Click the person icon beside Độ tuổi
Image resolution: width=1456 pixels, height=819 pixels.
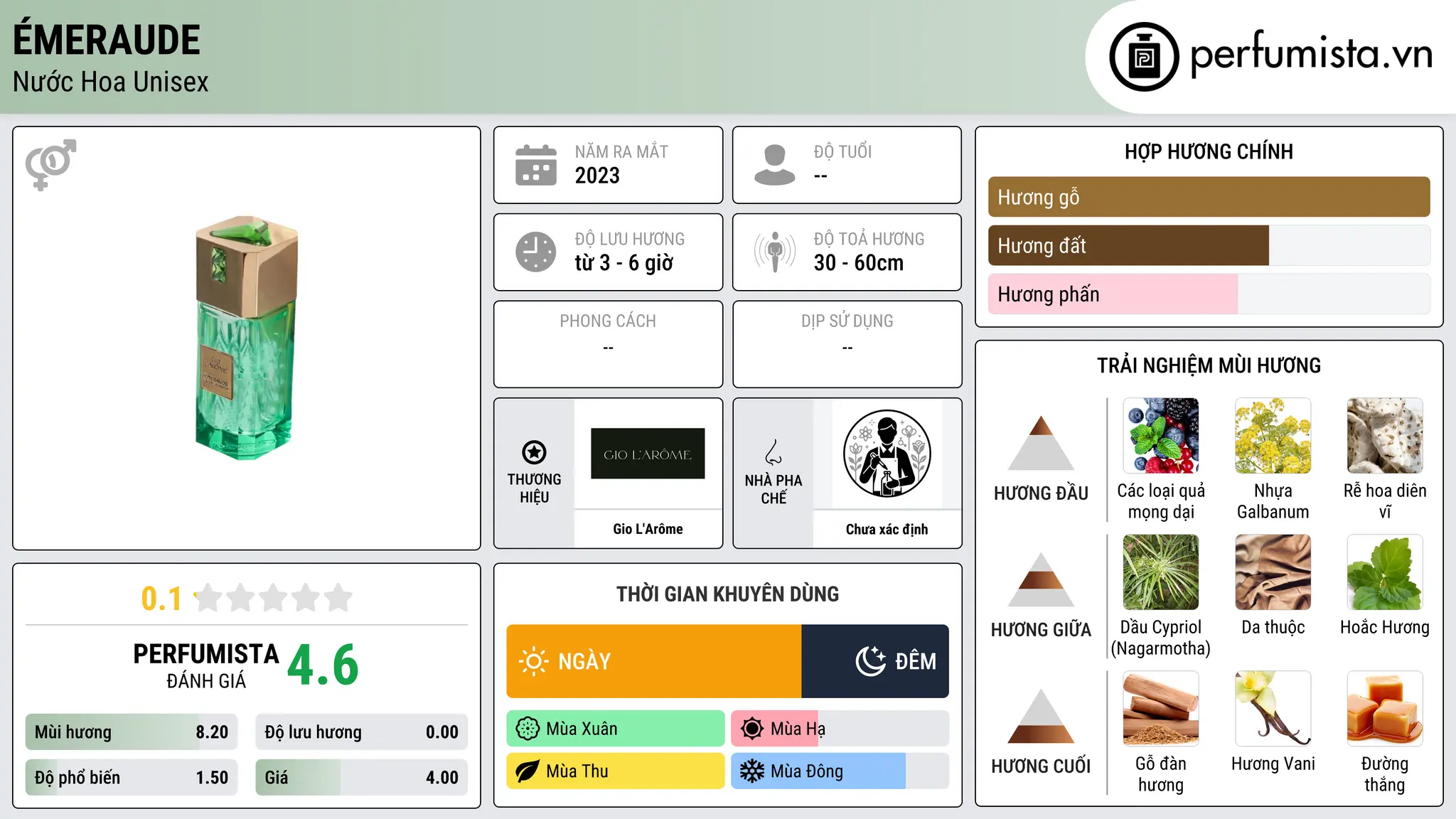775,165
